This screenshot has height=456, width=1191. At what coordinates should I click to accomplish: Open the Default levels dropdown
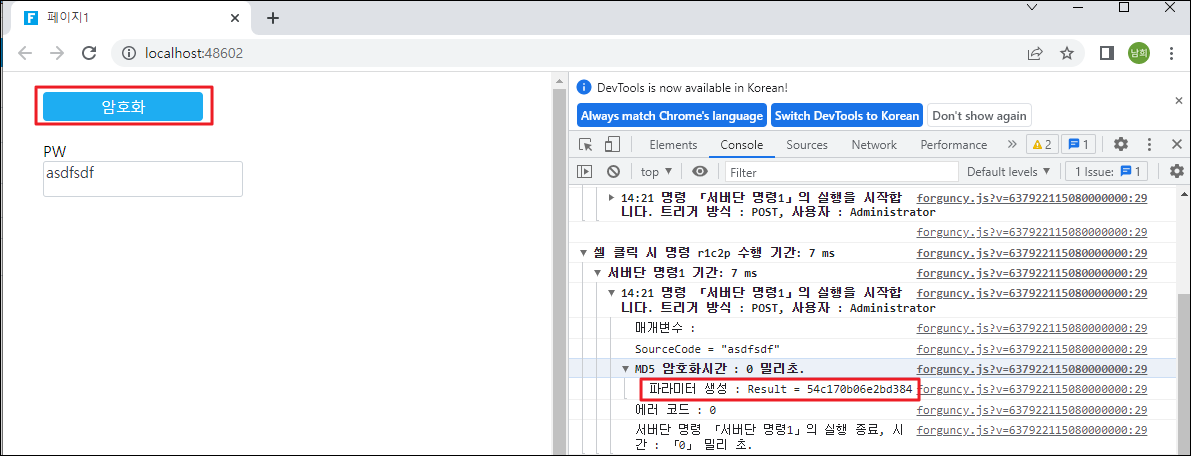pyautogui.click(x=1009, y=172)
